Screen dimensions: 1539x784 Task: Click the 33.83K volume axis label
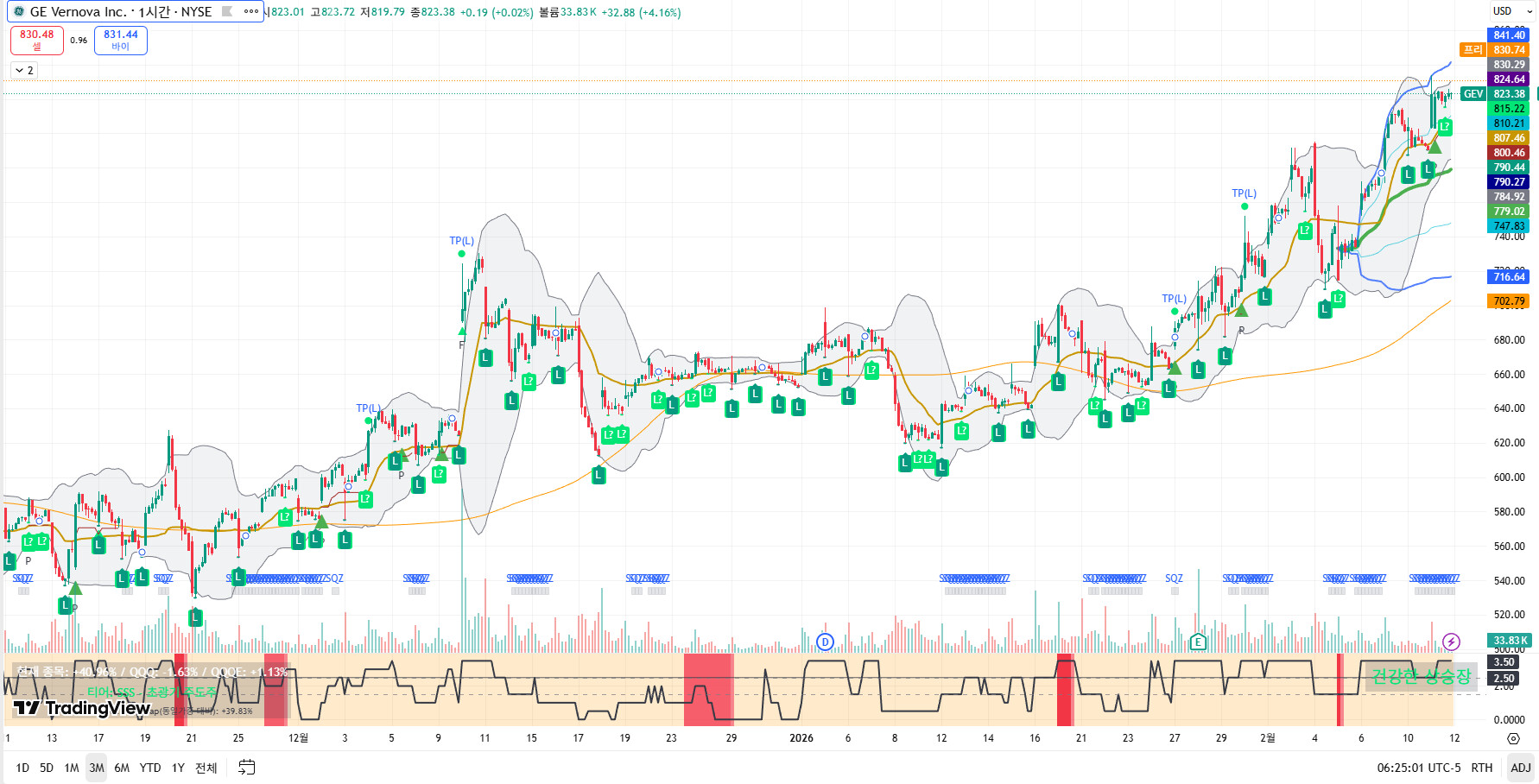(1509, 641)
